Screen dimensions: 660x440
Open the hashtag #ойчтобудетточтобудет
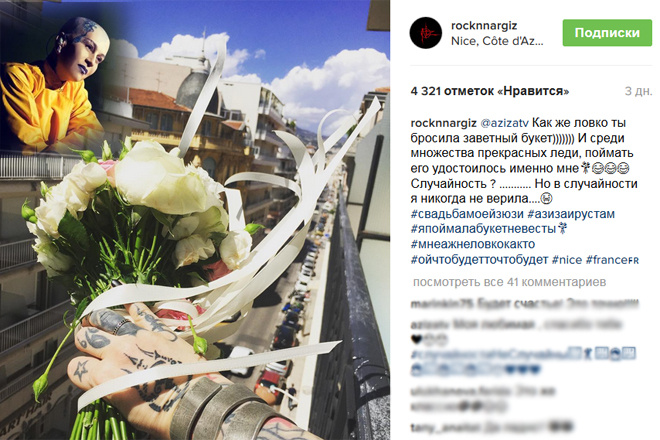tap(479, 259)
